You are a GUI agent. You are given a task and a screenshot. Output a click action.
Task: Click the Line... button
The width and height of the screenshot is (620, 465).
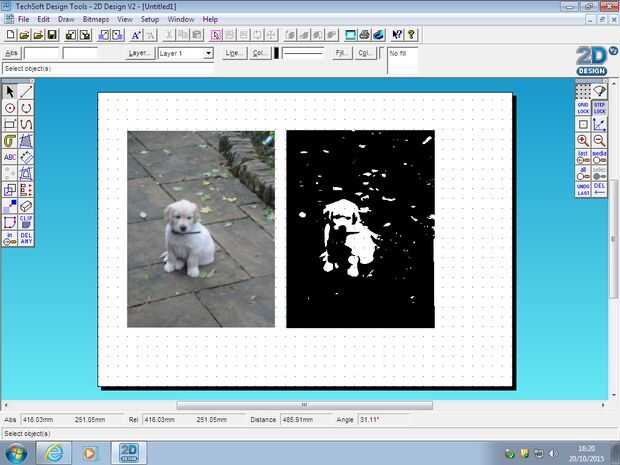pos(234,53)
